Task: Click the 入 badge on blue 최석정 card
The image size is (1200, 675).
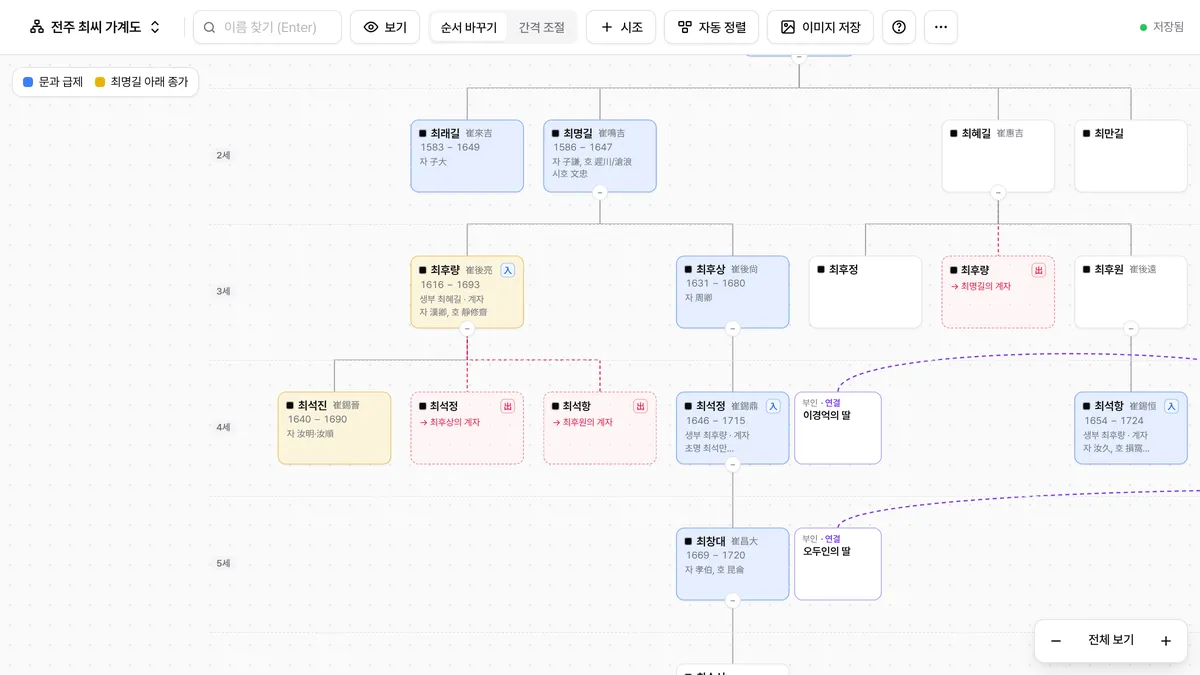Action: (773, 406)
